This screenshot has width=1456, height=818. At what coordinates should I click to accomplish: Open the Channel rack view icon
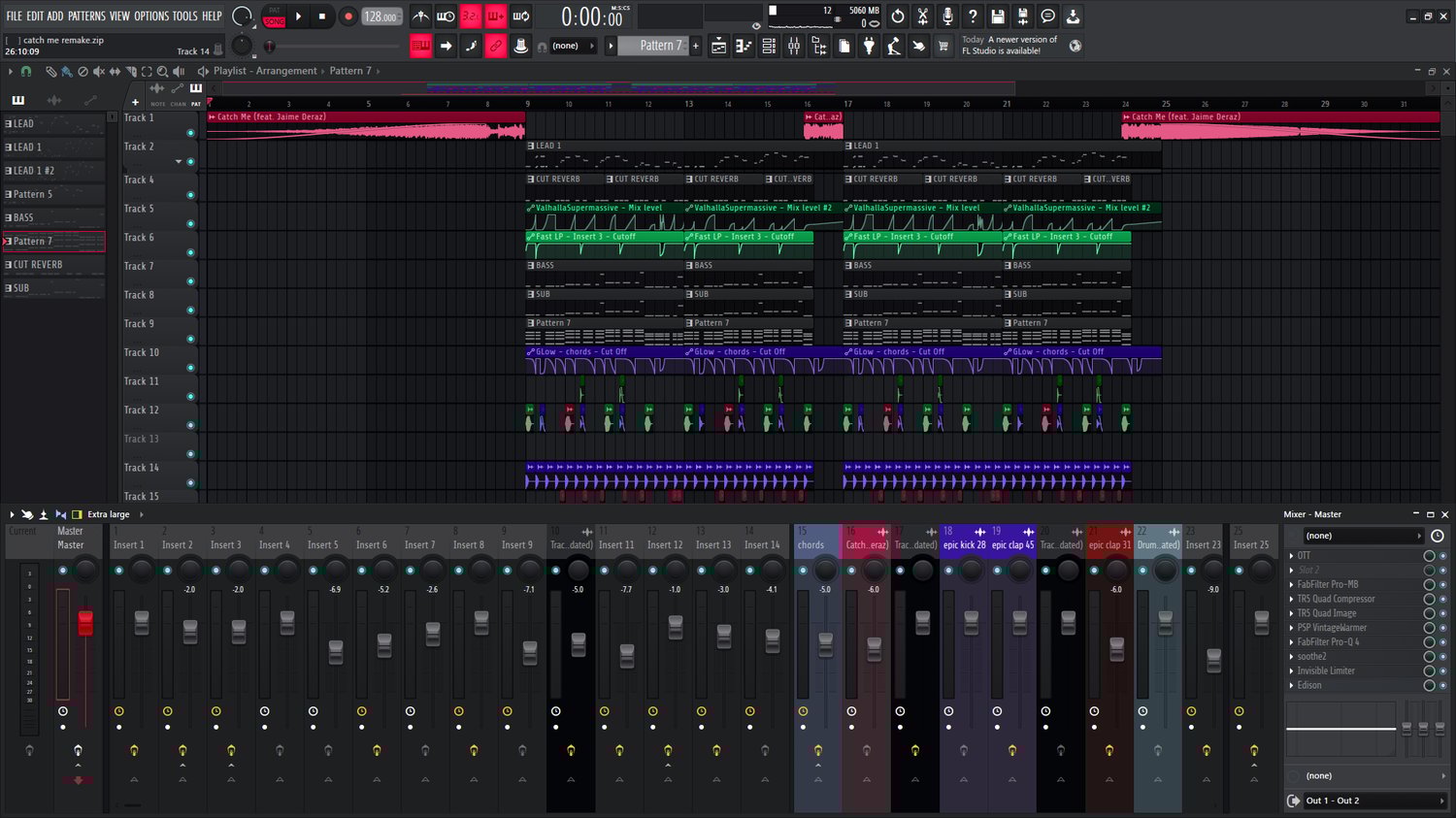click(x=770, y=46)
